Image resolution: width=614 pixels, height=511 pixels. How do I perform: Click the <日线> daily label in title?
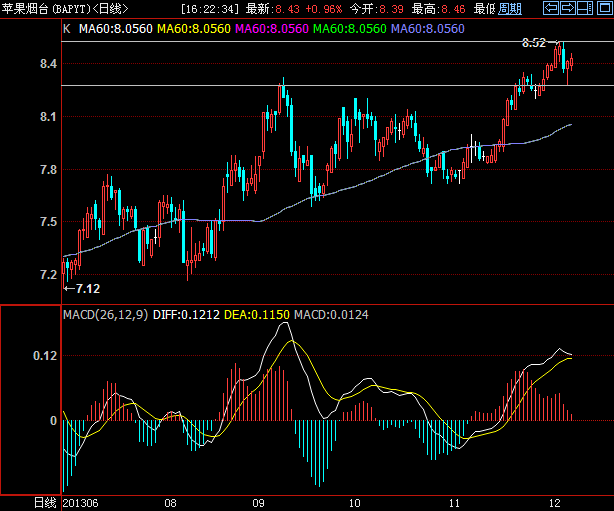pyautogui.click(x=110, y=9)
